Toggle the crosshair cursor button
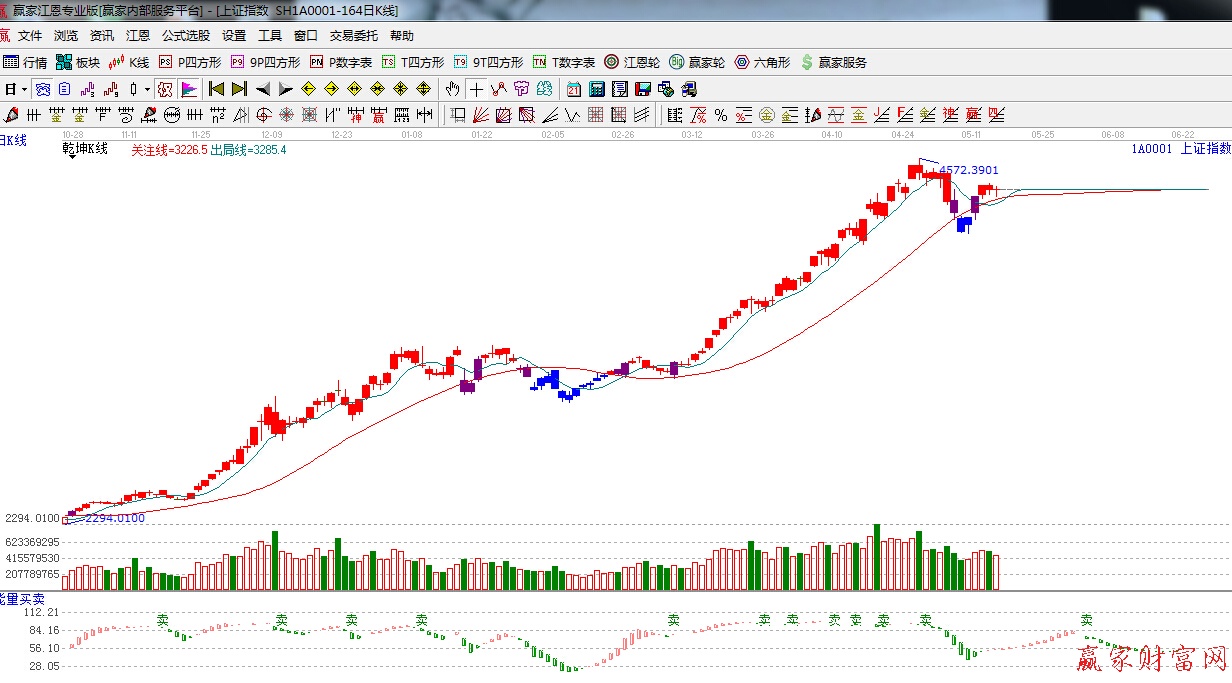The width and height of the screenshot is (1232, 683). tap(477, 89)
